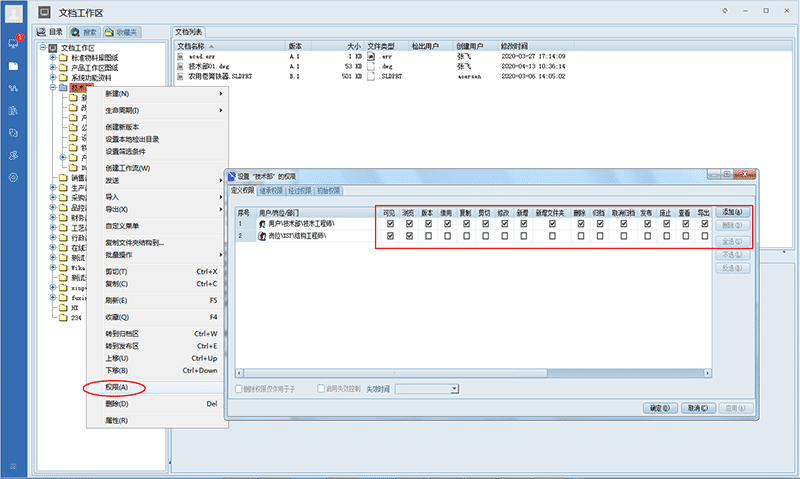Check the 启用失效控制 checkbox
The width and height of the screenshot is (800, 479).
[x=320, y=388]
